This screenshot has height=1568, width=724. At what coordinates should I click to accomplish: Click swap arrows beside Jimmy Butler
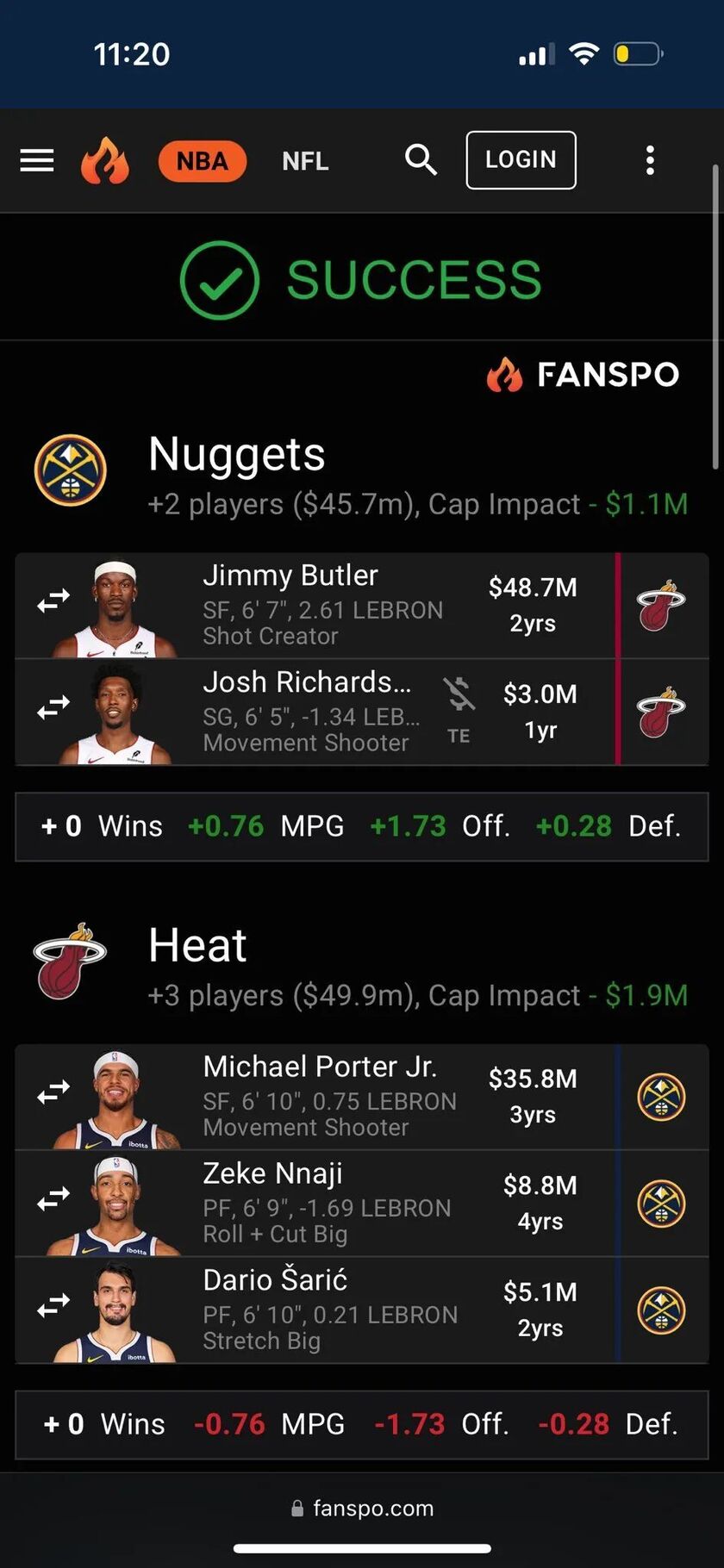point(53,601)
